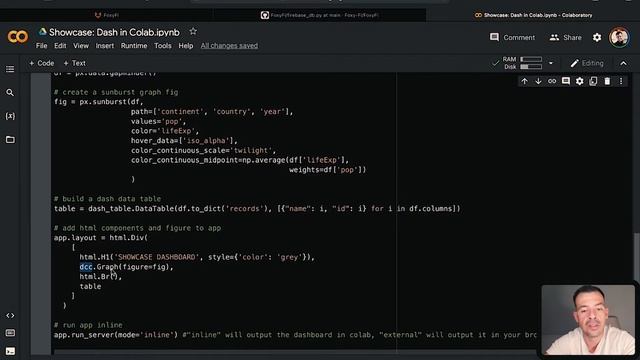Open the View menu

click(81, 46)
